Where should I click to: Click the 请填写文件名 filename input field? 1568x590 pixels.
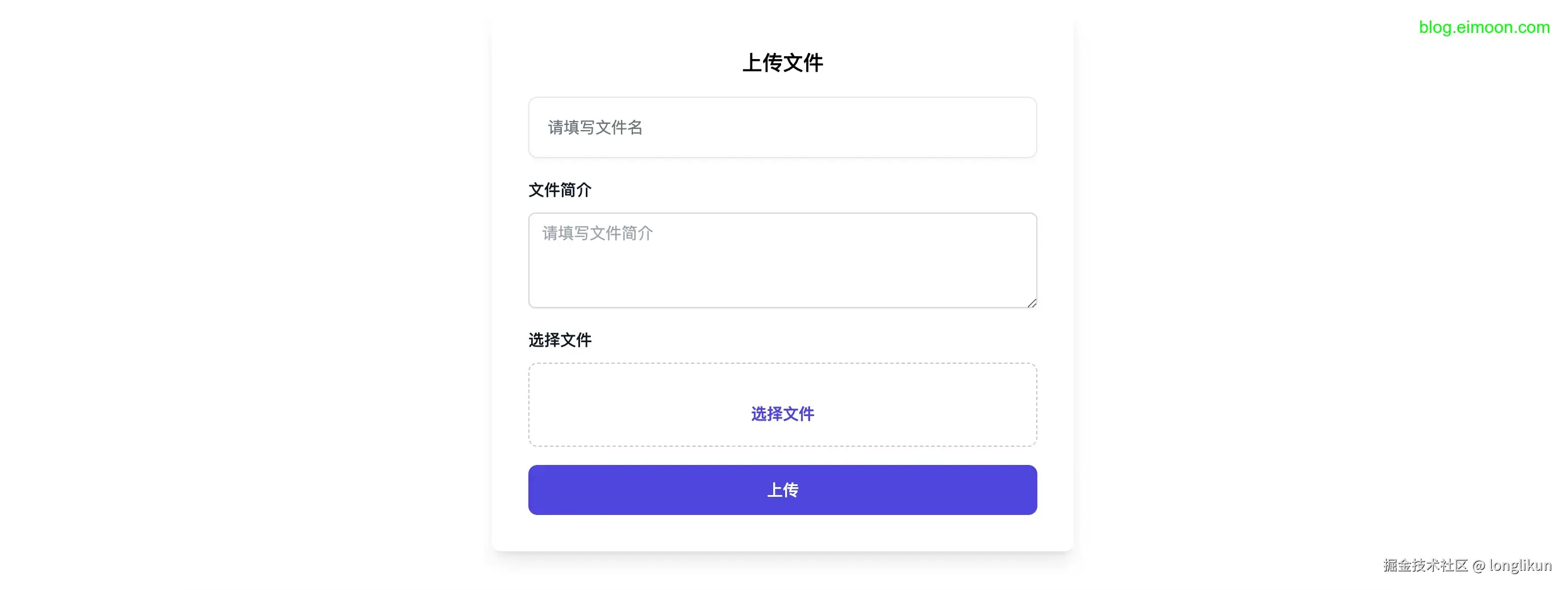pos(783,127)
